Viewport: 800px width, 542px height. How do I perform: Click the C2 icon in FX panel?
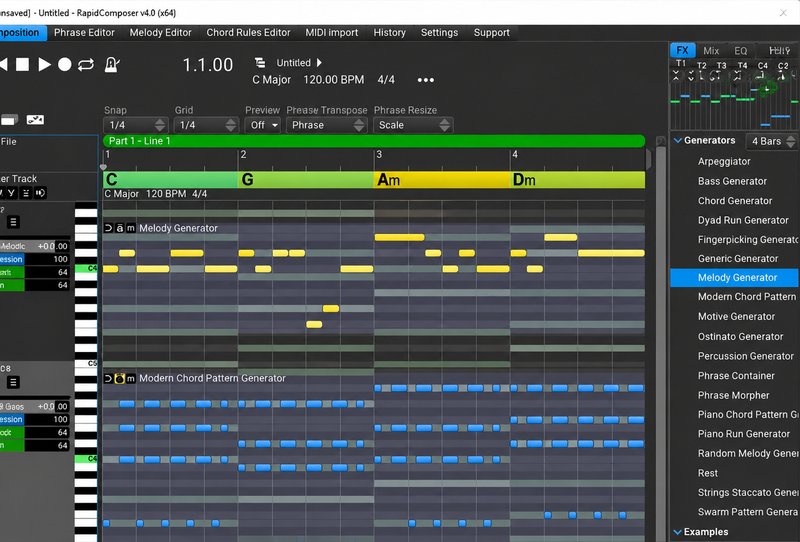[782, 76]
